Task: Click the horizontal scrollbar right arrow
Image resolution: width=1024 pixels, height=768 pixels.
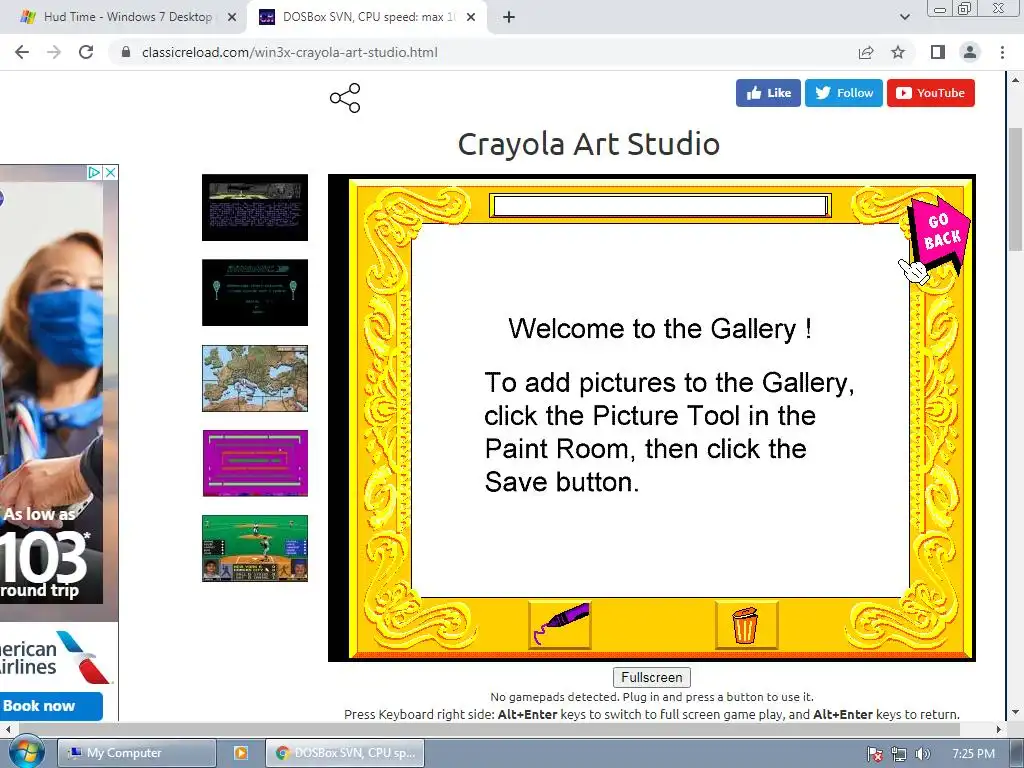Action: pyautogui.click(x=999, y=729)
